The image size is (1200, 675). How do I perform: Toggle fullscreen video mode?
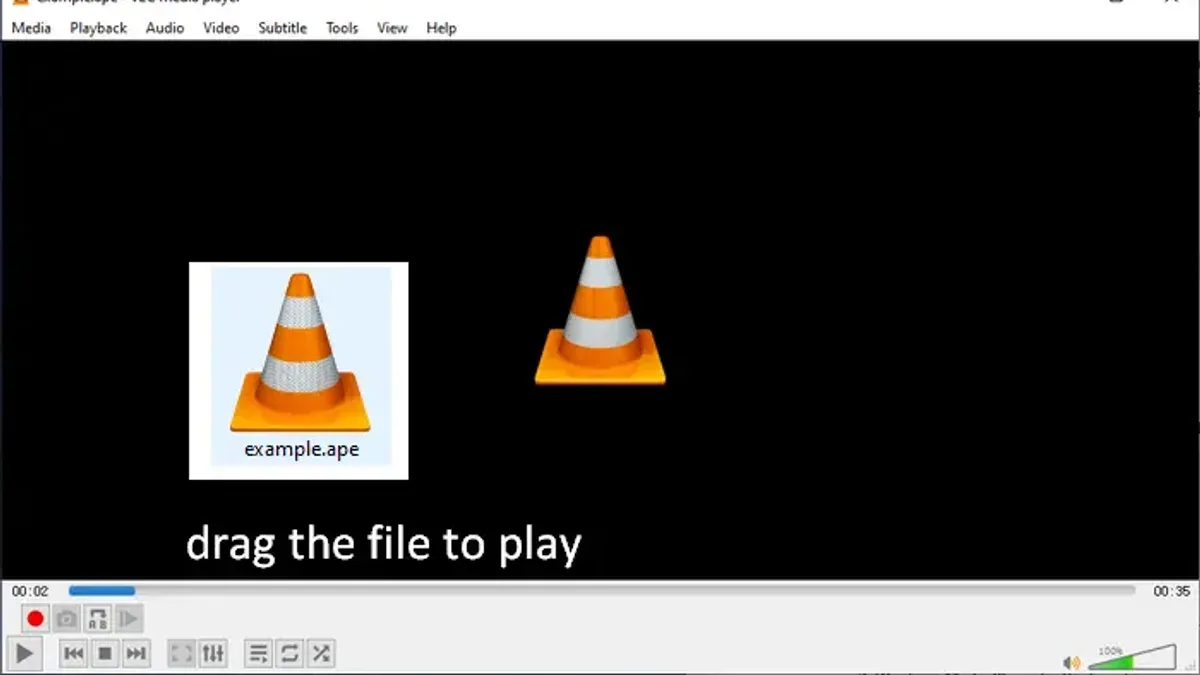181,654
